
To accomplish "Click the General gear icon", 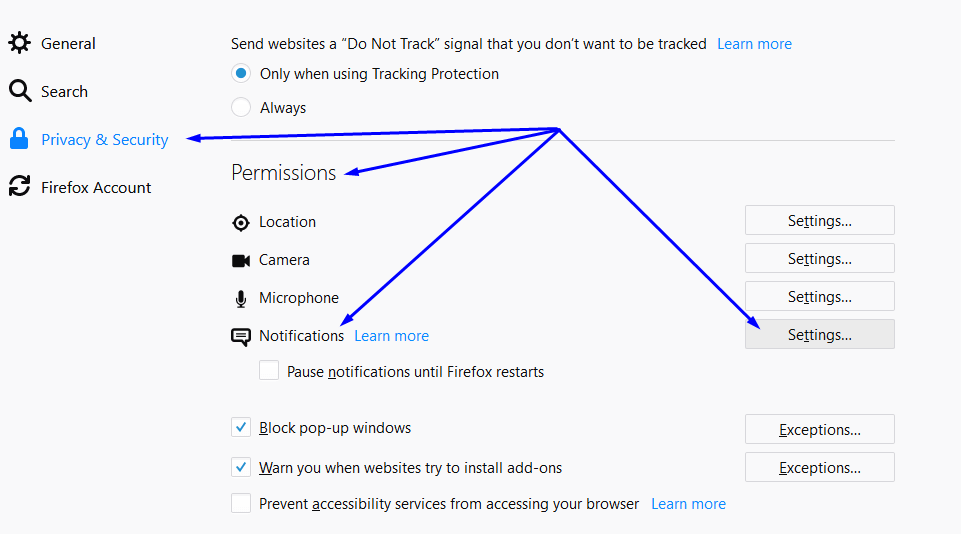I will pyautogui.click(x=20, y=43).
